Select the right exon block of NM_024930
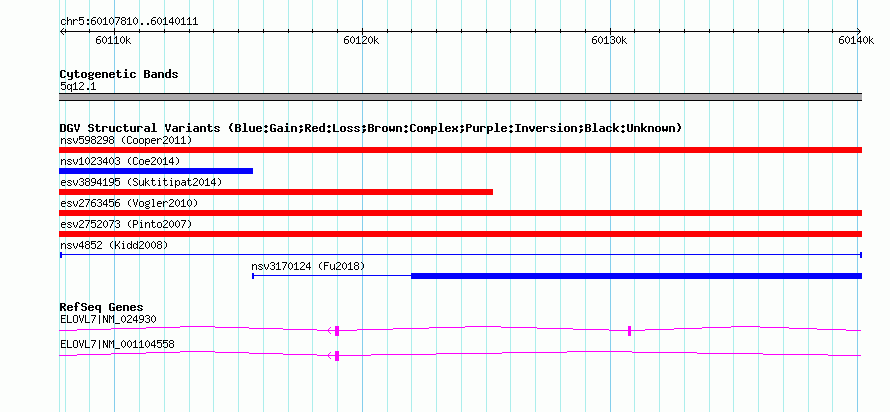Image resolution: width=890 pixels, height=412 pixels. (x=629, y=331)
